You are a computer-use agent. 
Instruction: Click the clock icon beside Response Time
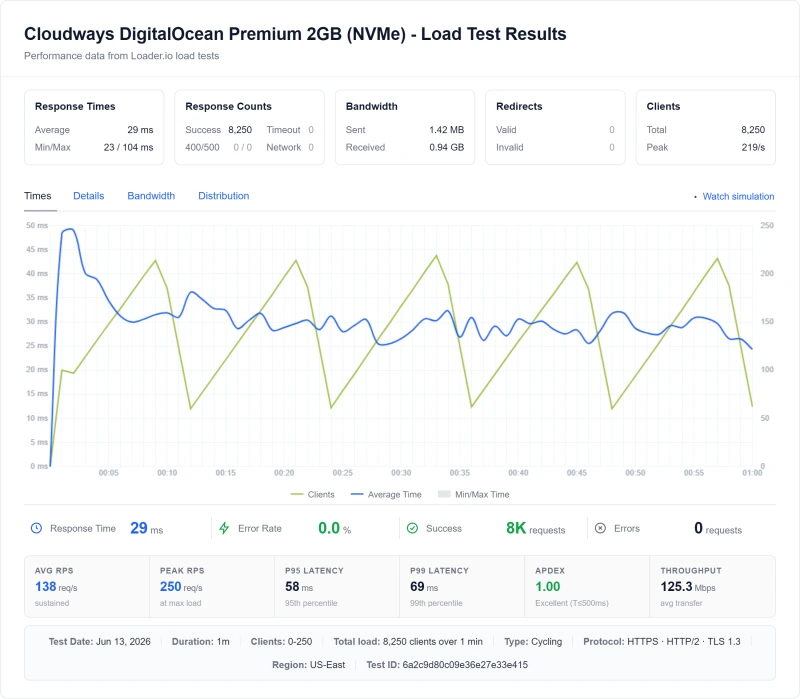click(x=36, y=528)
